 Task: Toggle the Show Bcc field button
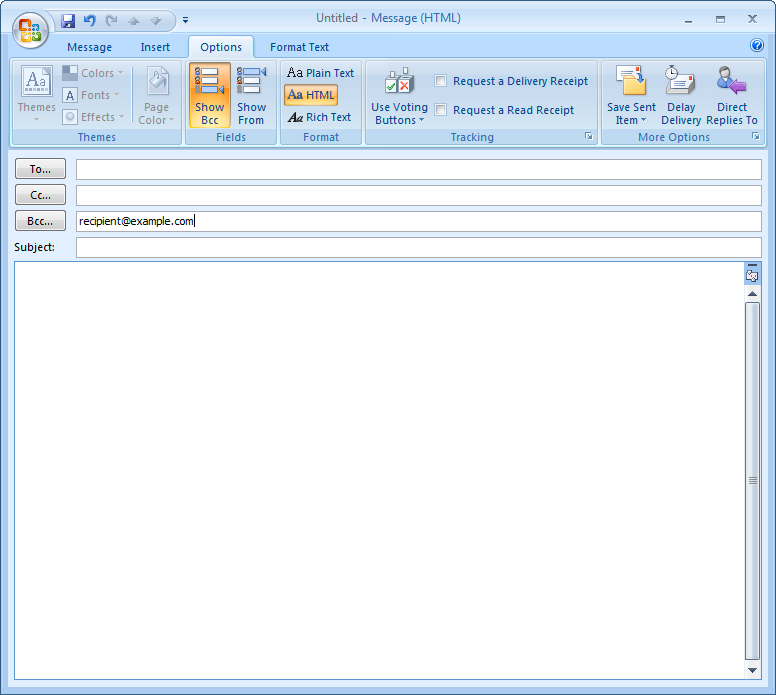coord(210,96)
